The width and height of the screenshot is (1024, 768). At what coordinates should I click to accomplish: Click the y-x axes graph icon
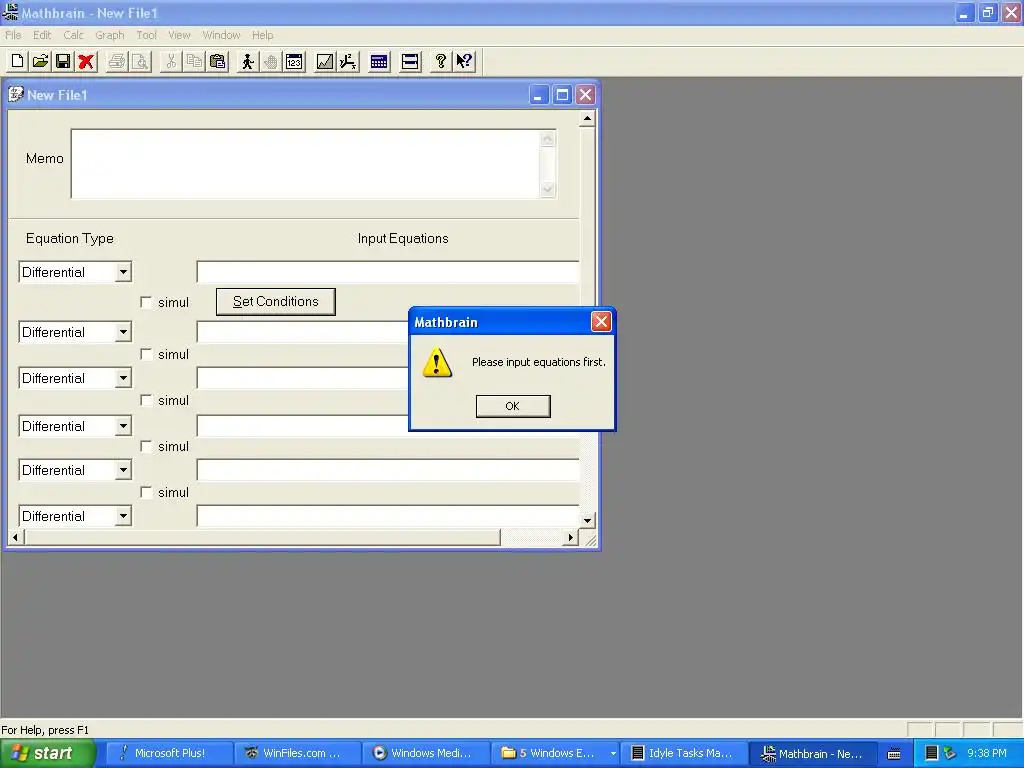pyautogui.click(x=348, y=61)
